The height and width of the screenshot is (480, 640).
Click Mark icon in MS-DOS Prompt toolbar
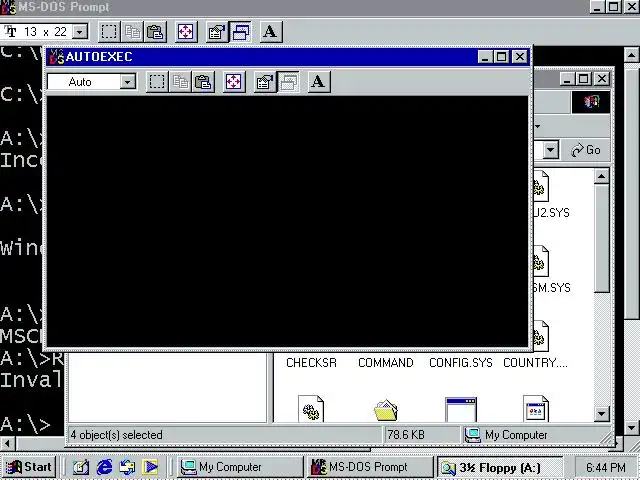point(109,32)
